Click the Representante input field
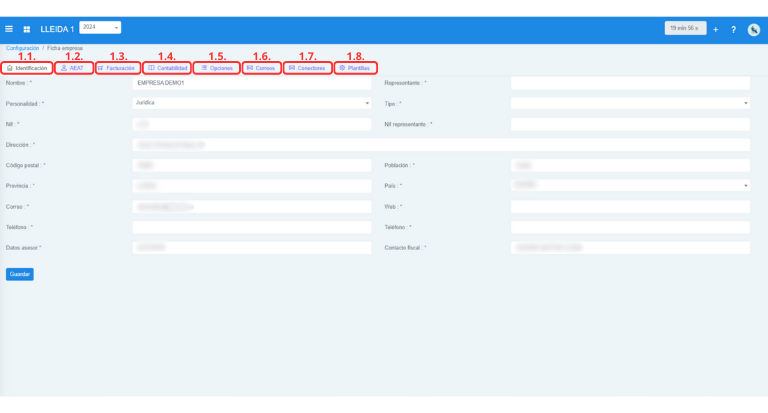Screen dimensions: 768x413 click(x=630, y=83)
